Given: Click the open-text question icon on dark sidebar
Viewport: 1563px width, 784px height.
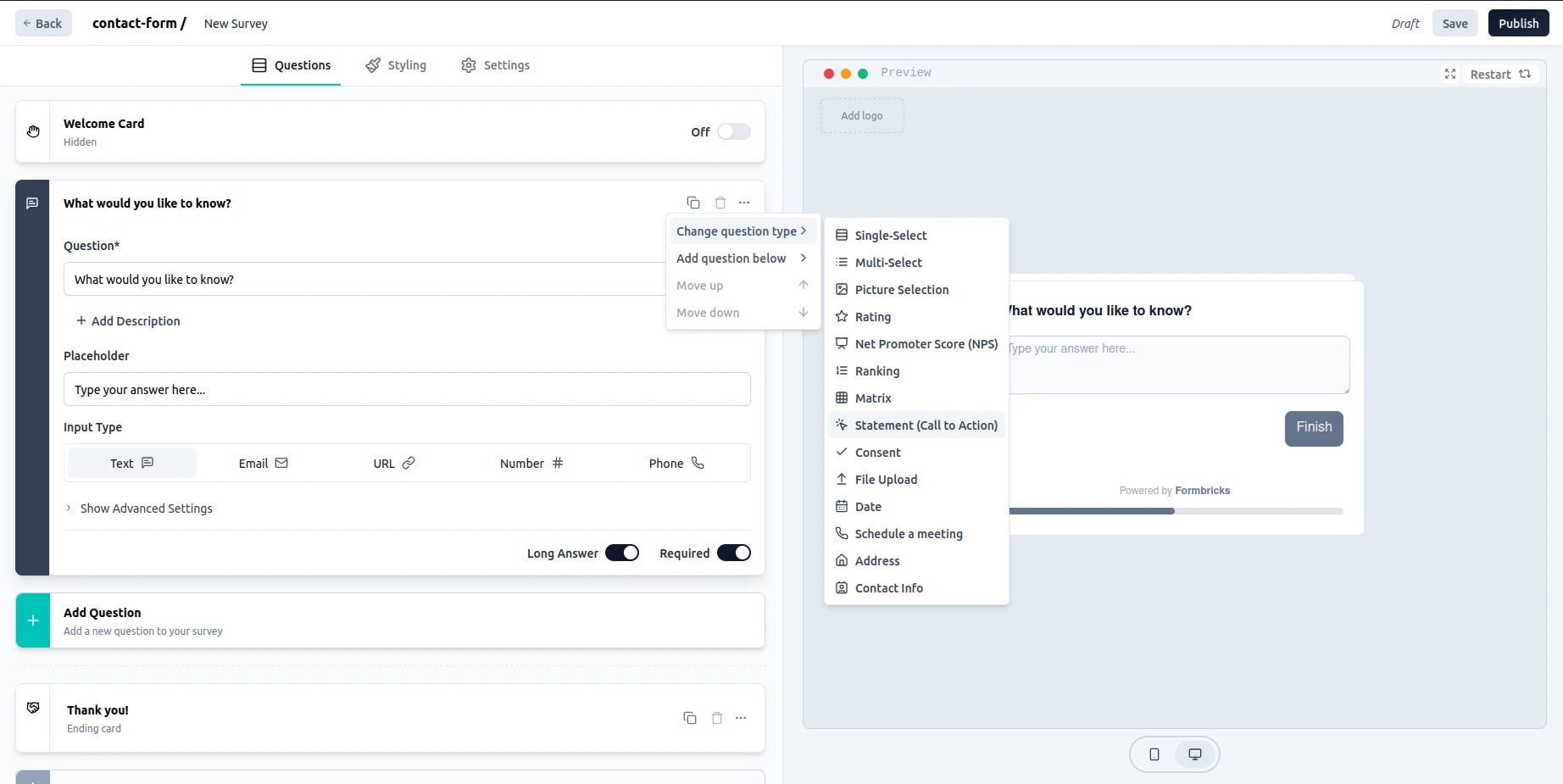Looking at the screenshot, I should click(x=32, y=203).
